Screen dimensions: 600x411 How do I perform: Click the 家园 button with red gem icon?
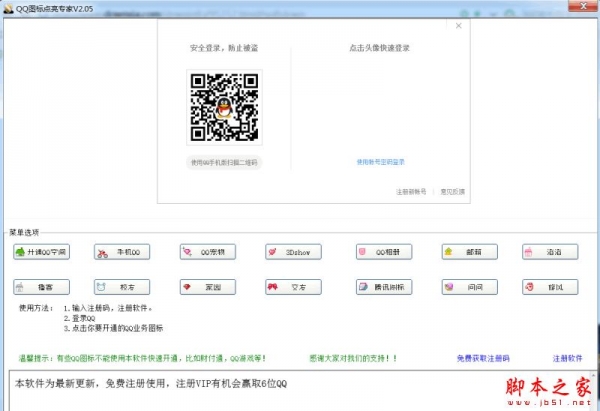[x=208, y=287]
